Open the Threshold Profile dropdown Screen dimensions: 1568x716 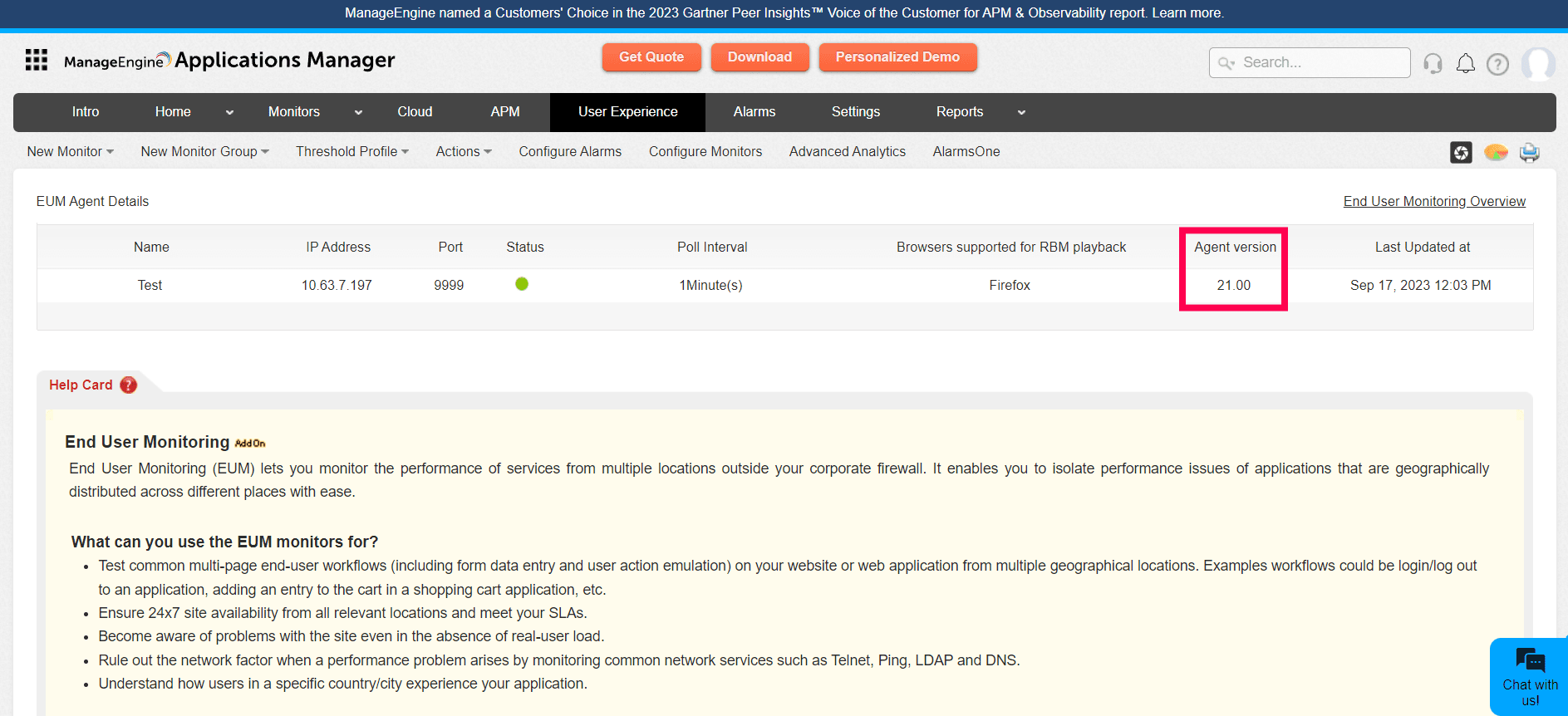352,151
